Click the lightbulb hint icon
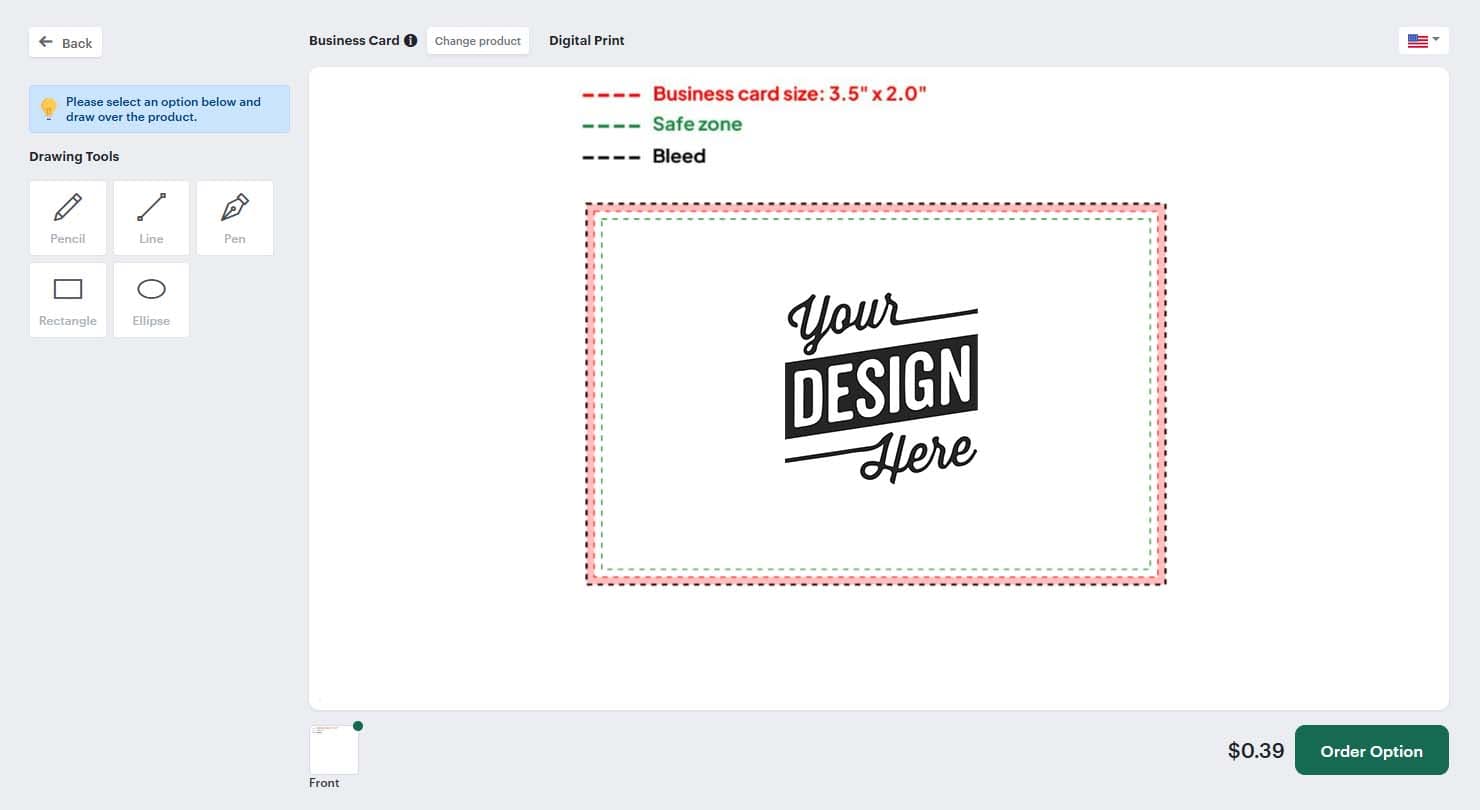Image resolution: width=1480 pixels, height=810 pixels. (x=48, y=109)
